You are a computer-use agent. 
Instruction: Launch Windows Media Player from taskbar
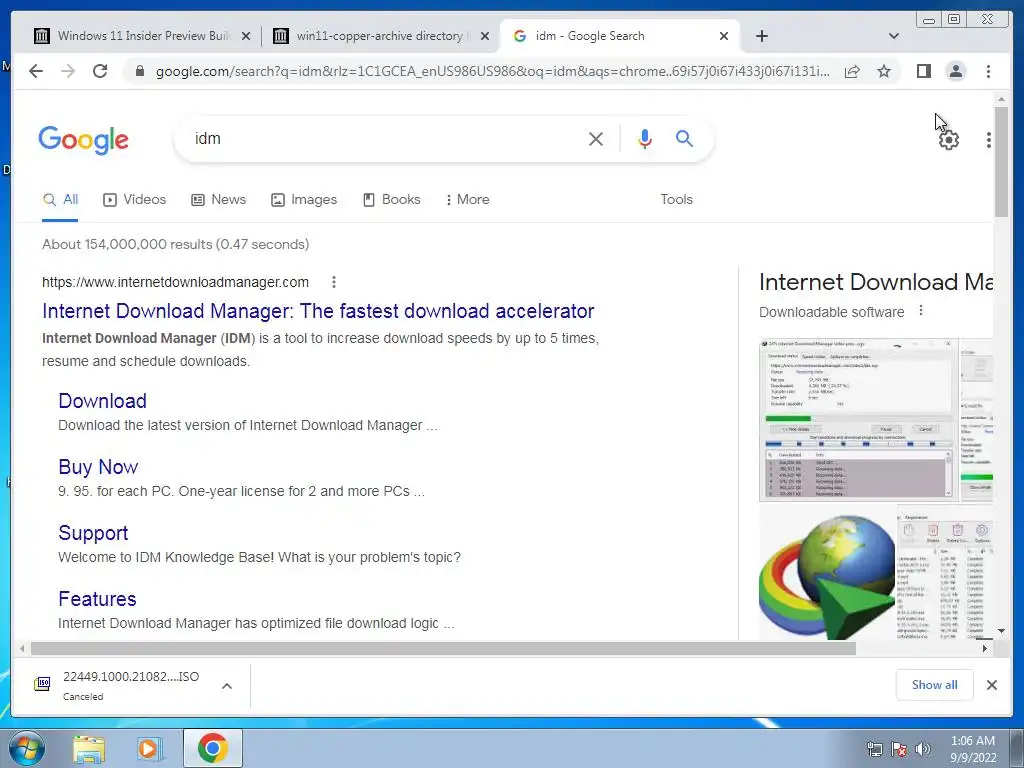[150, 749]
